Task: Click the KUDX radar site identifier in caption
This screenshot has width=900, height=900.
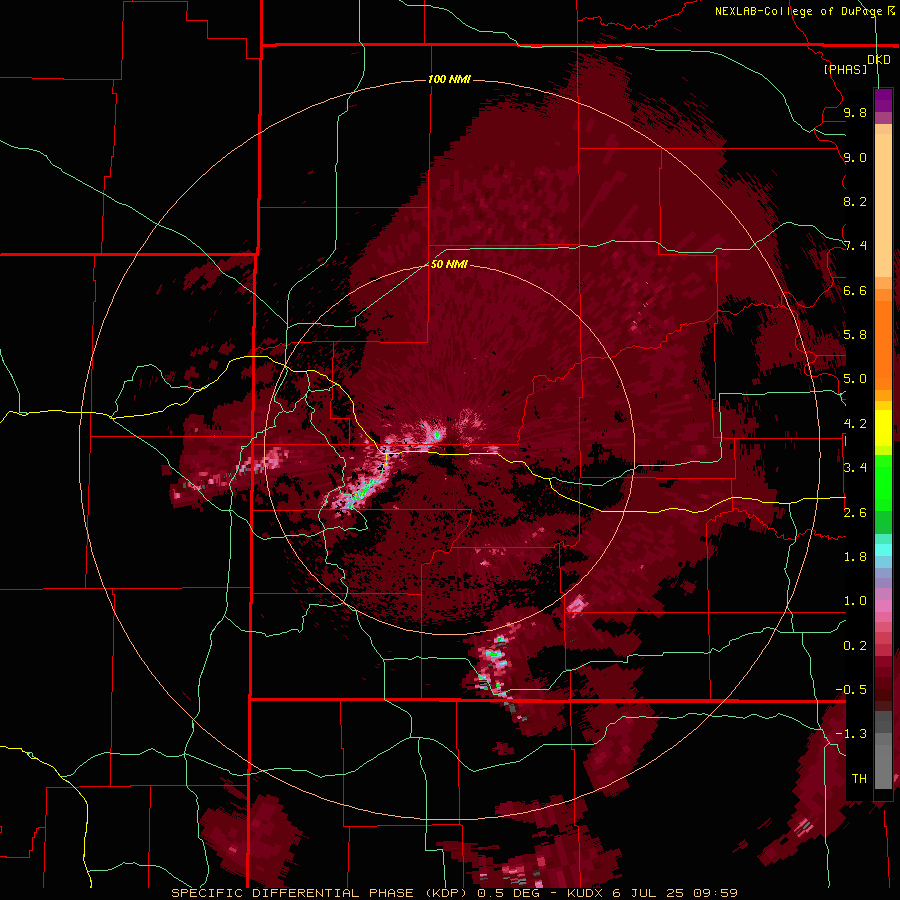Action: (584, 893)
